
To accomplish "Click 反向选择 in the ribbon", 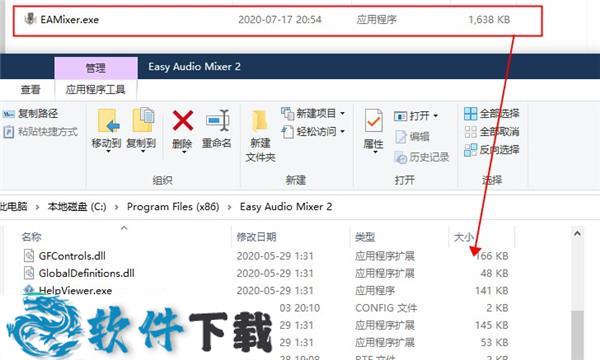I will point(492,150).
